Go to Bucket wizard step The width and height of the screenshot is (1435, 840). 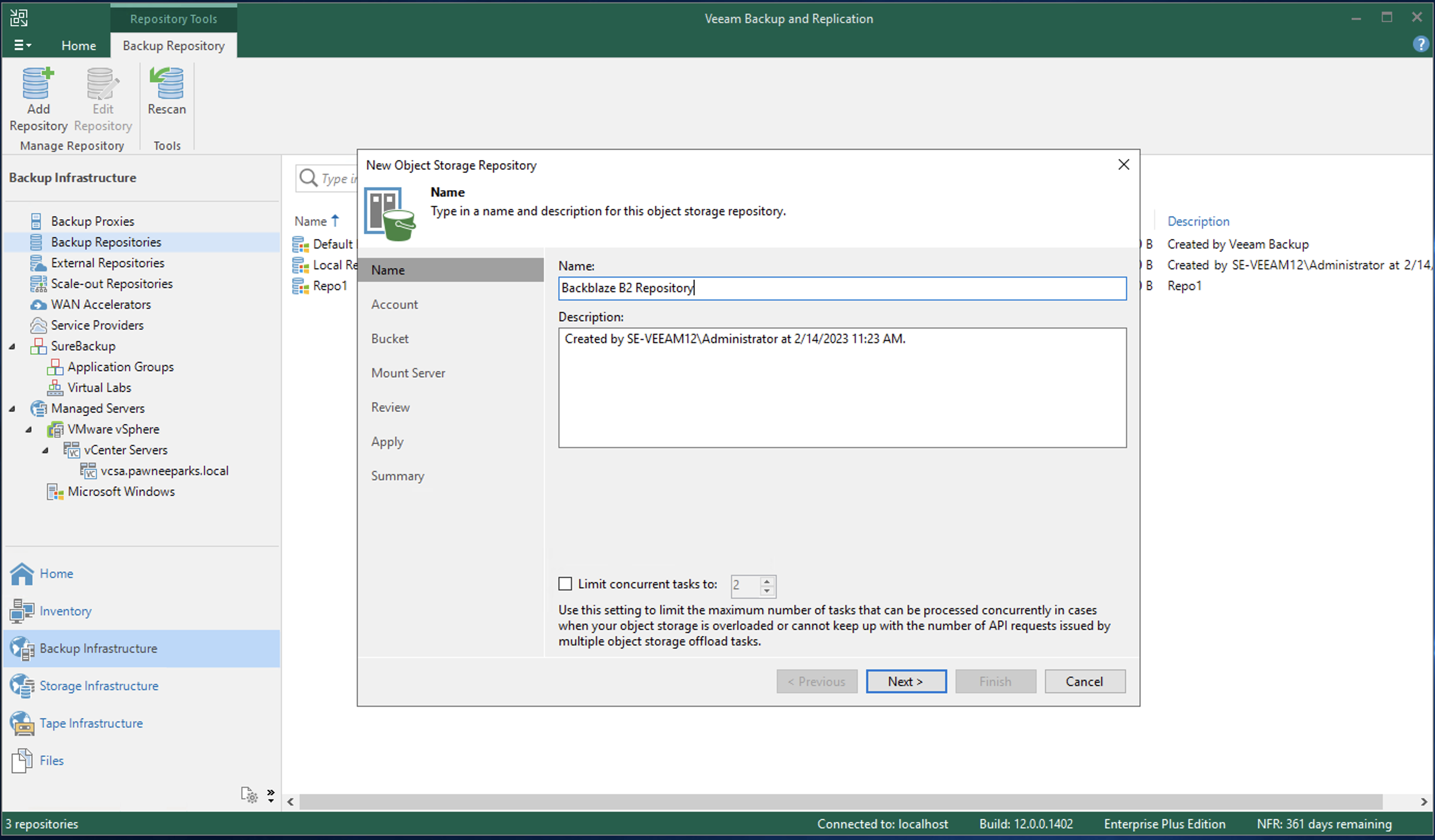(390, 339)
